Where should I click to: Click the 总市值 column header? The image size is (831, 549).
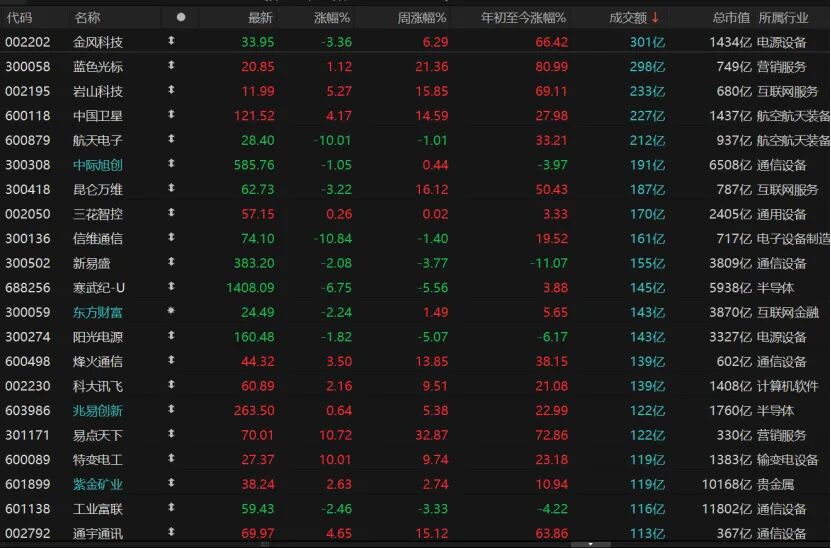[731, 18]
